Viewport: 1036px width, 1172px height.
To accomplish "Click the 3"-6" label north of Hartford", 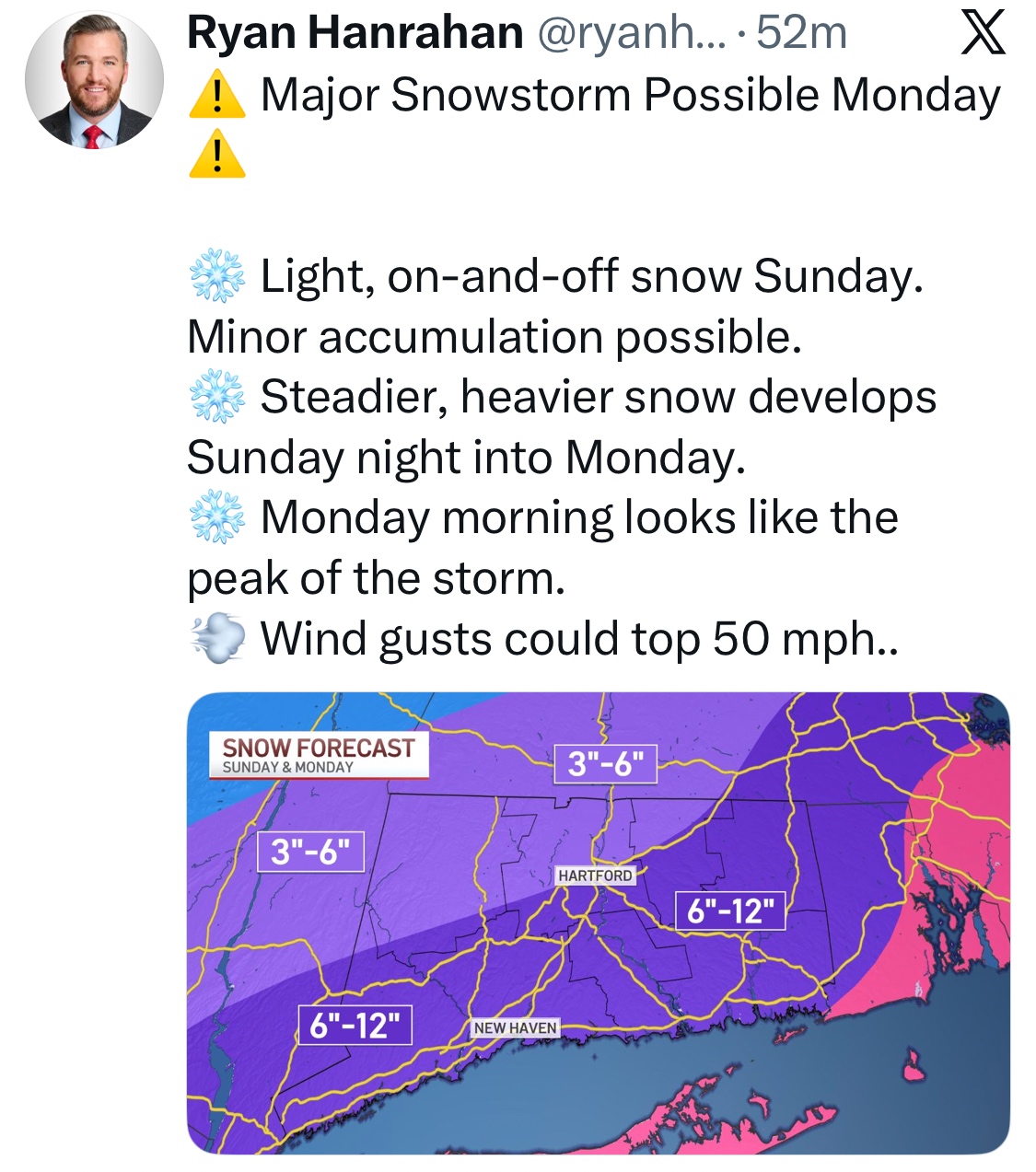I will (x=605, y=763).
